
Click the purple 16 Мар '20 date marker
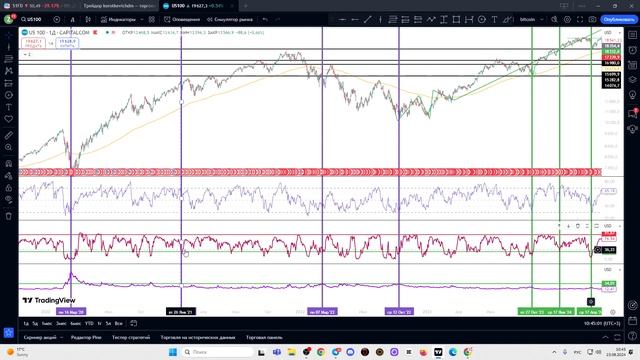(x=71, y=312)
